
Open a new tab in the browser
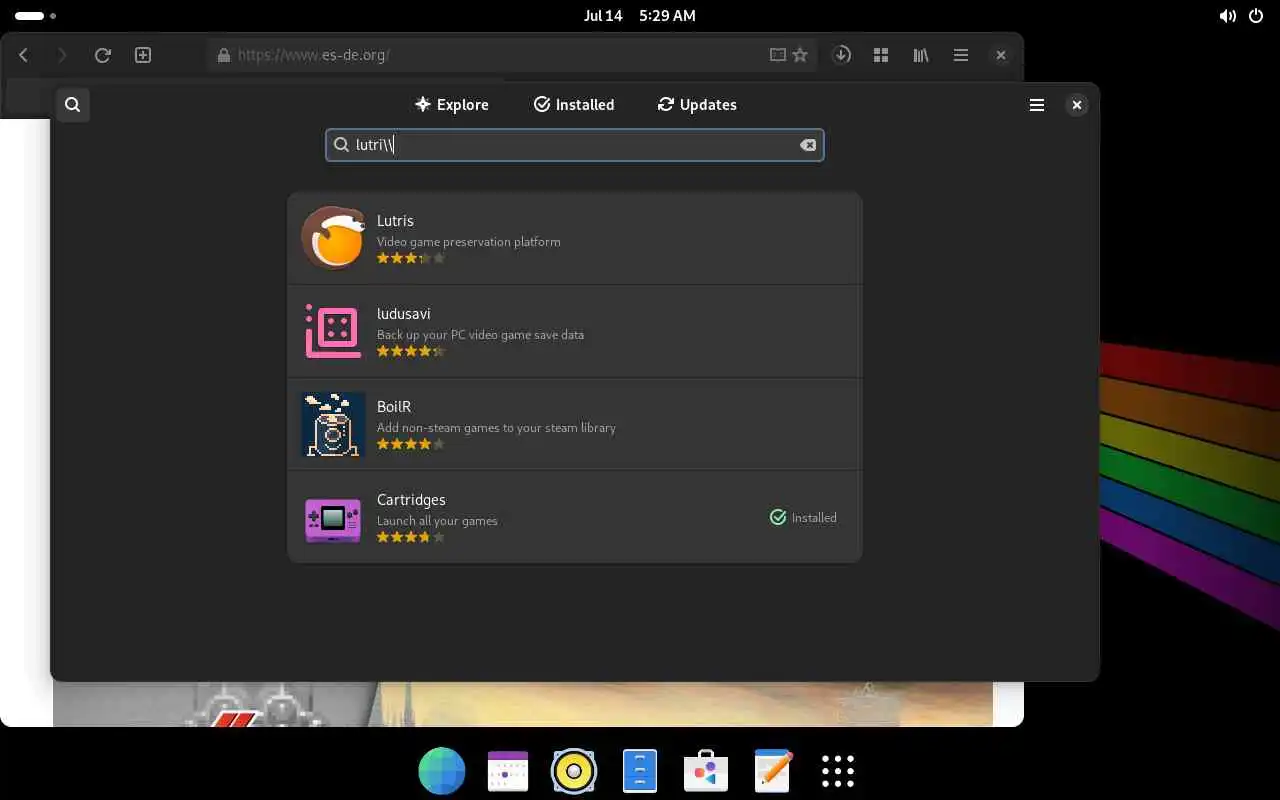click(x=143, y=55)
